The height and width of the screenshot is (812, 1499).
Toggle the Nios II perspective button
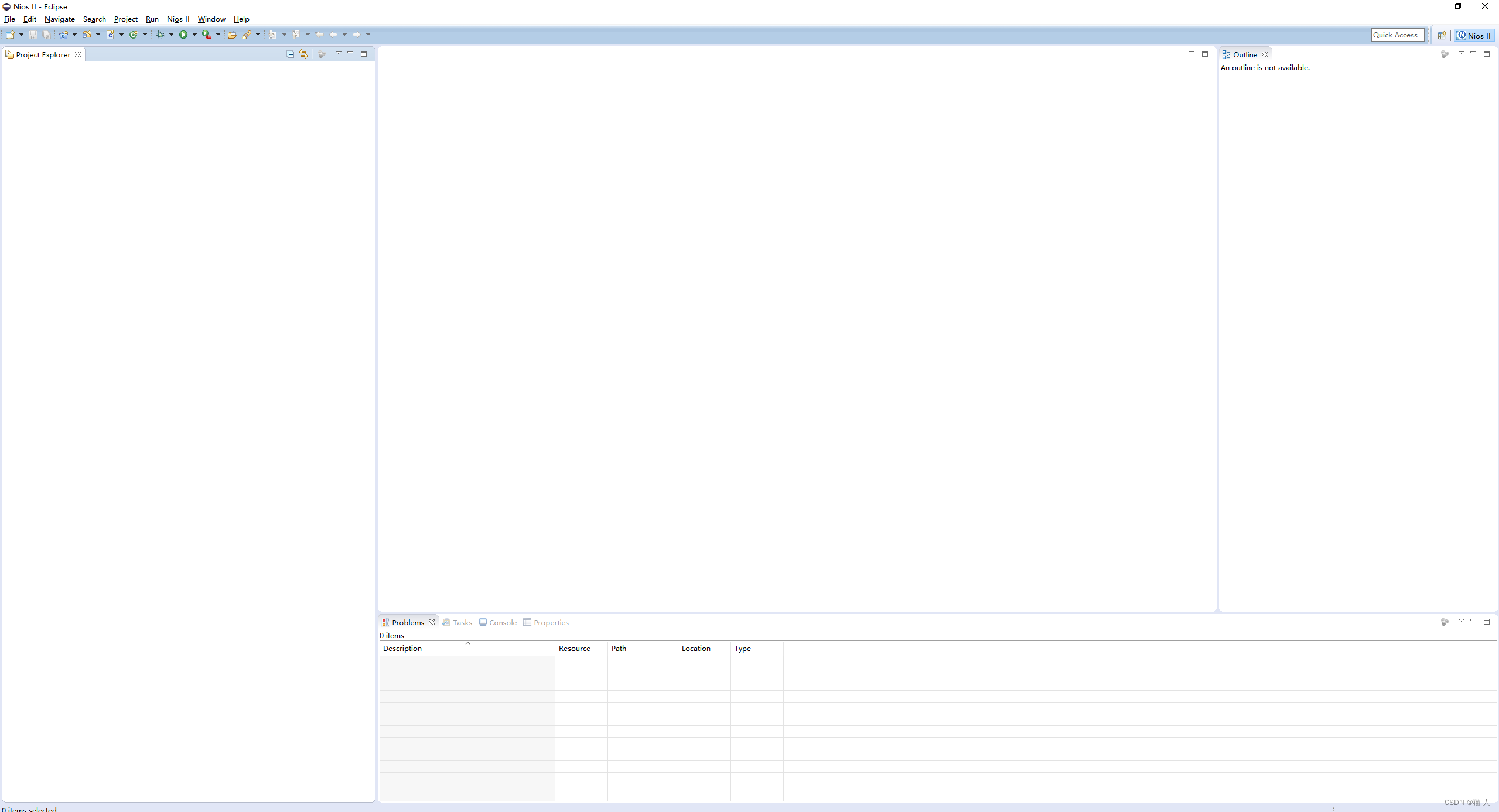click(1474, 36)
